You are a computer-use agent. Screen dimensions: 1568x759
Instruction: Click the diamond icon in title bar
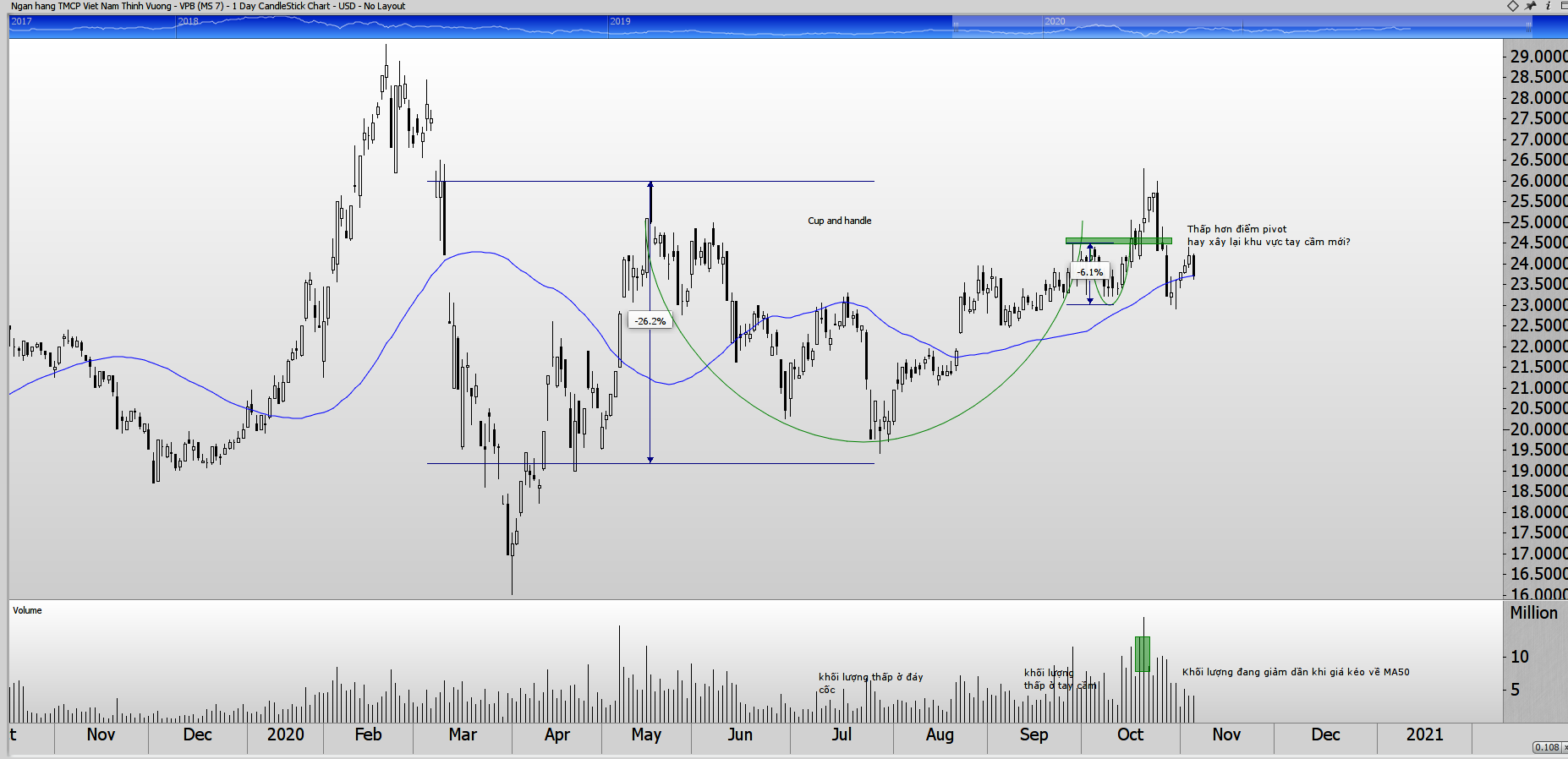pyautogui.click(x=1513, y=6)
